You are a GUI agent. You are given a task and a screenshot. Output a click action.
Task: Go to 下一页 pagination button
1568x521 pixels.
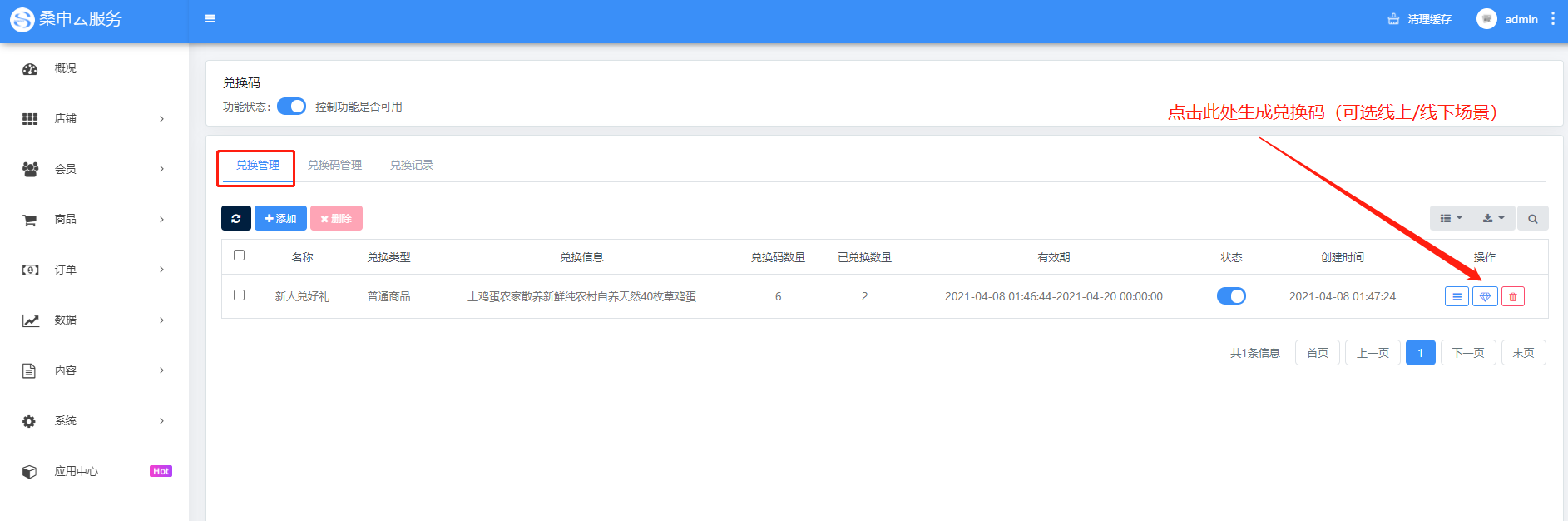[1468, 353]
